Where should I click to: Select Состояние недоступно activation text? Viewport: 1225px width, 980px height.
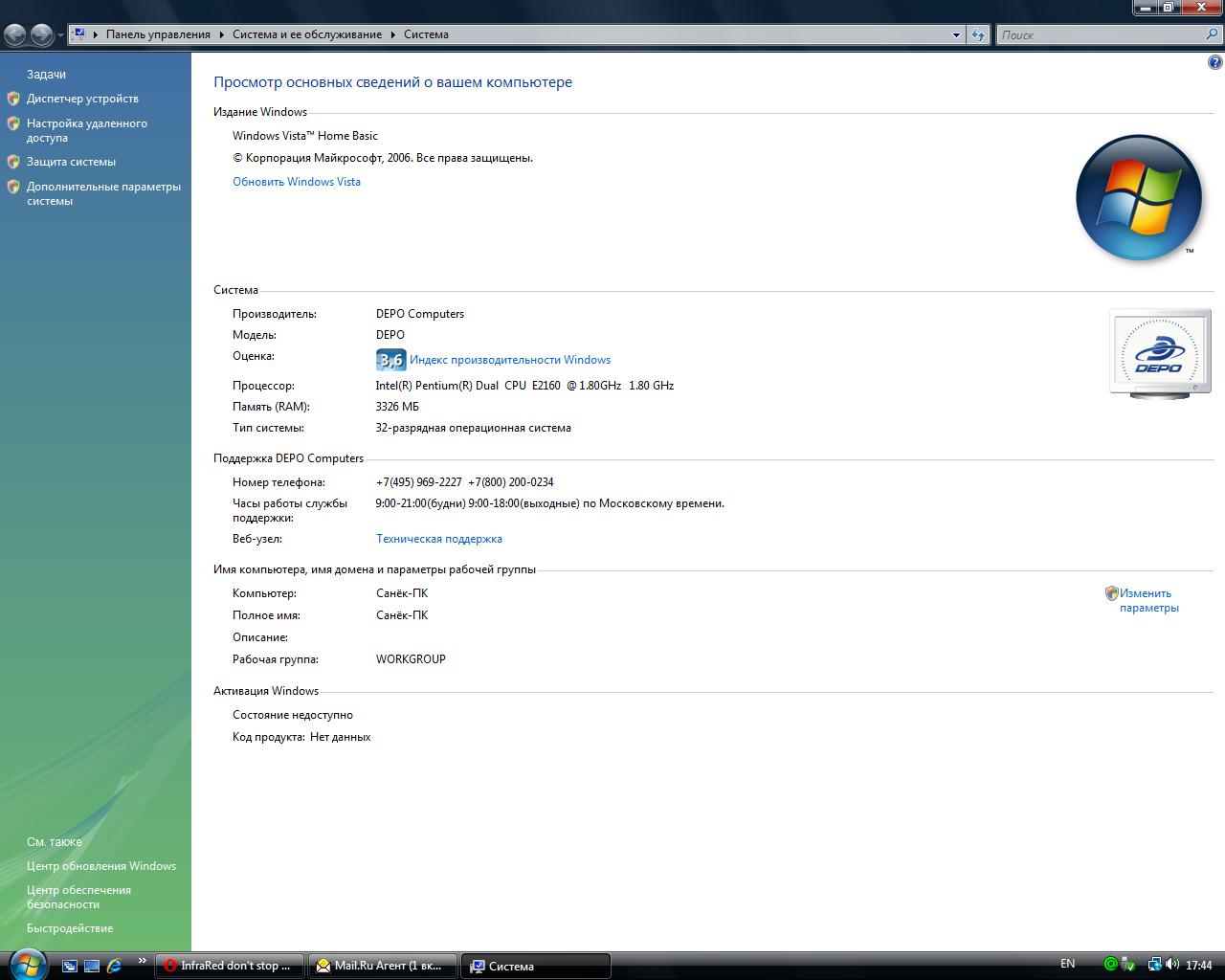coord(293,715)
